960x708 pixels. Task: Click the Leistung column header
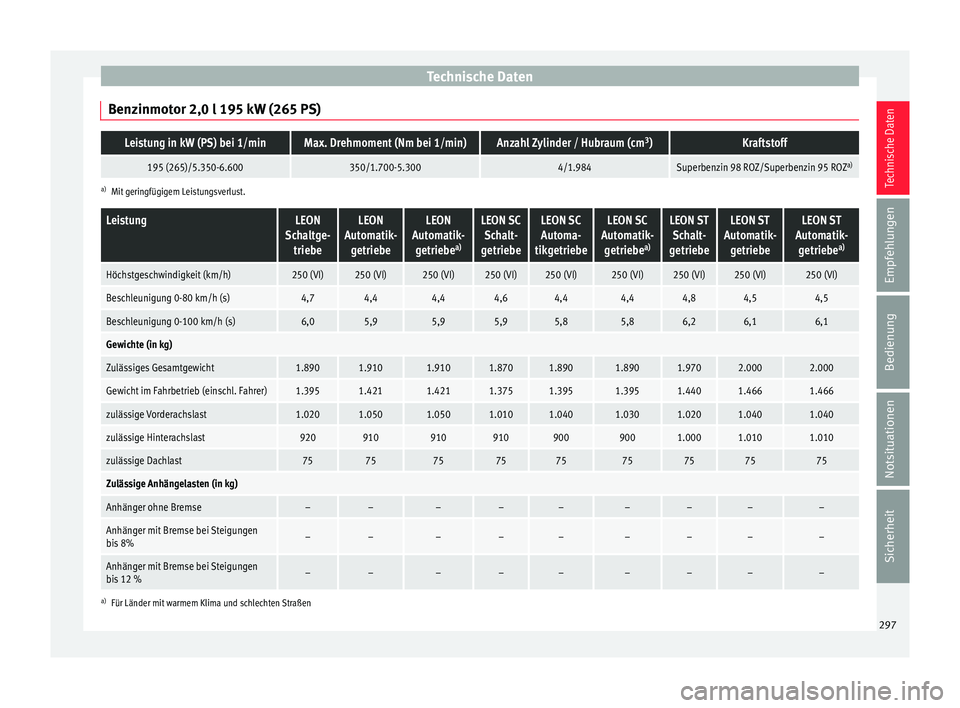tap(189, 235)
